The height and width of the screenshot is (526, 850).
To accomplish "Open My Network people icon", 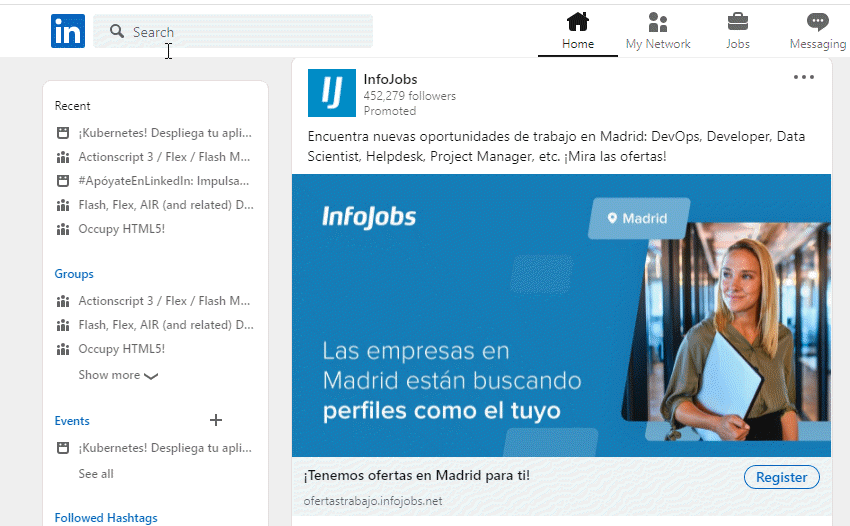I will (x=658, y=22).
